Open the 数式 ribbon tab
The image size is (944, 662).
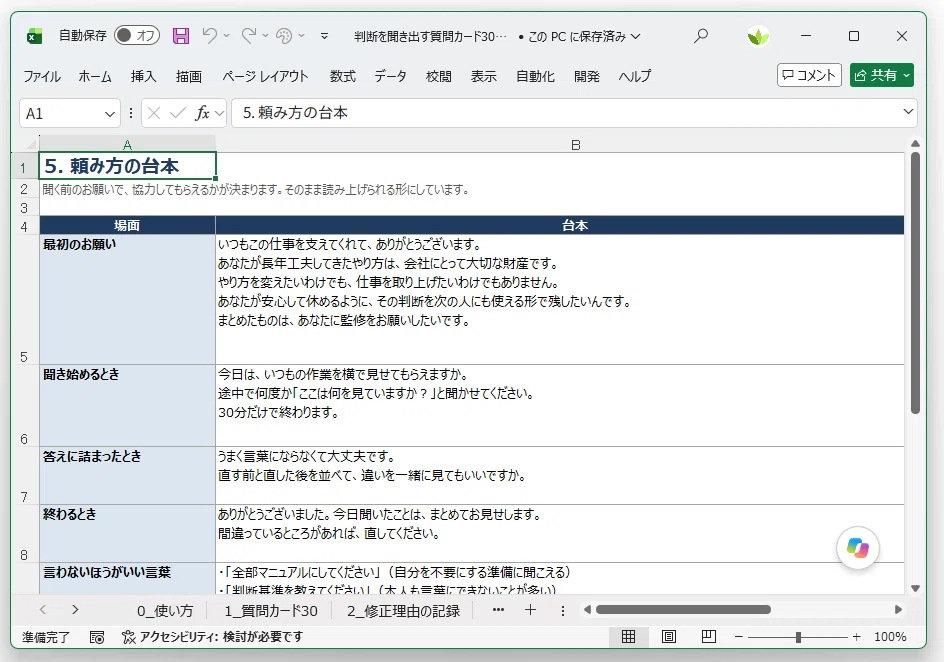(x=343, y=76)
